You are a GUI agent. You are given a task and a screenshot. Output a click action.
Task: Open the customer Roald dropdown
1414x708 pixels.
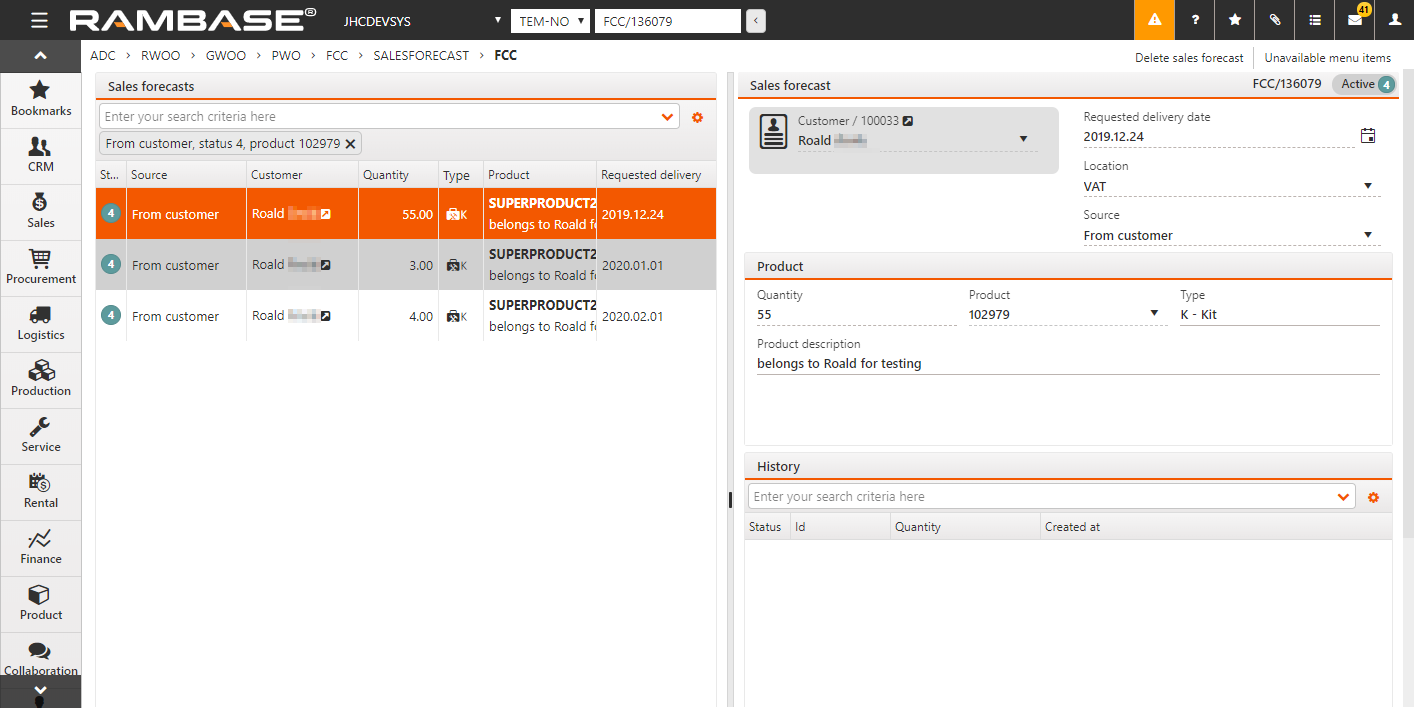(x=1023, y=140)
